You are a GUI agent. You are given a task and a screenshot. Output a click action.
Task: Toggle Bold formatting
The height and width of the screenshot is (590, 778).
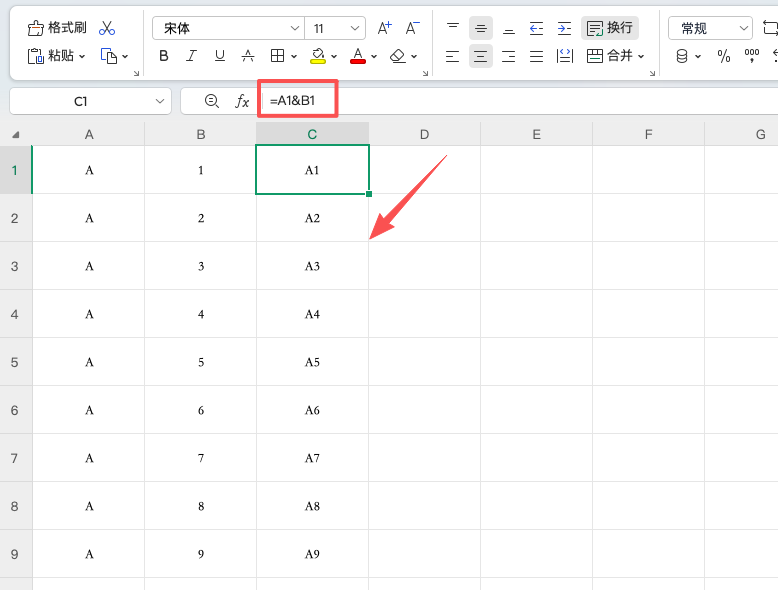[x=164, y=56]
